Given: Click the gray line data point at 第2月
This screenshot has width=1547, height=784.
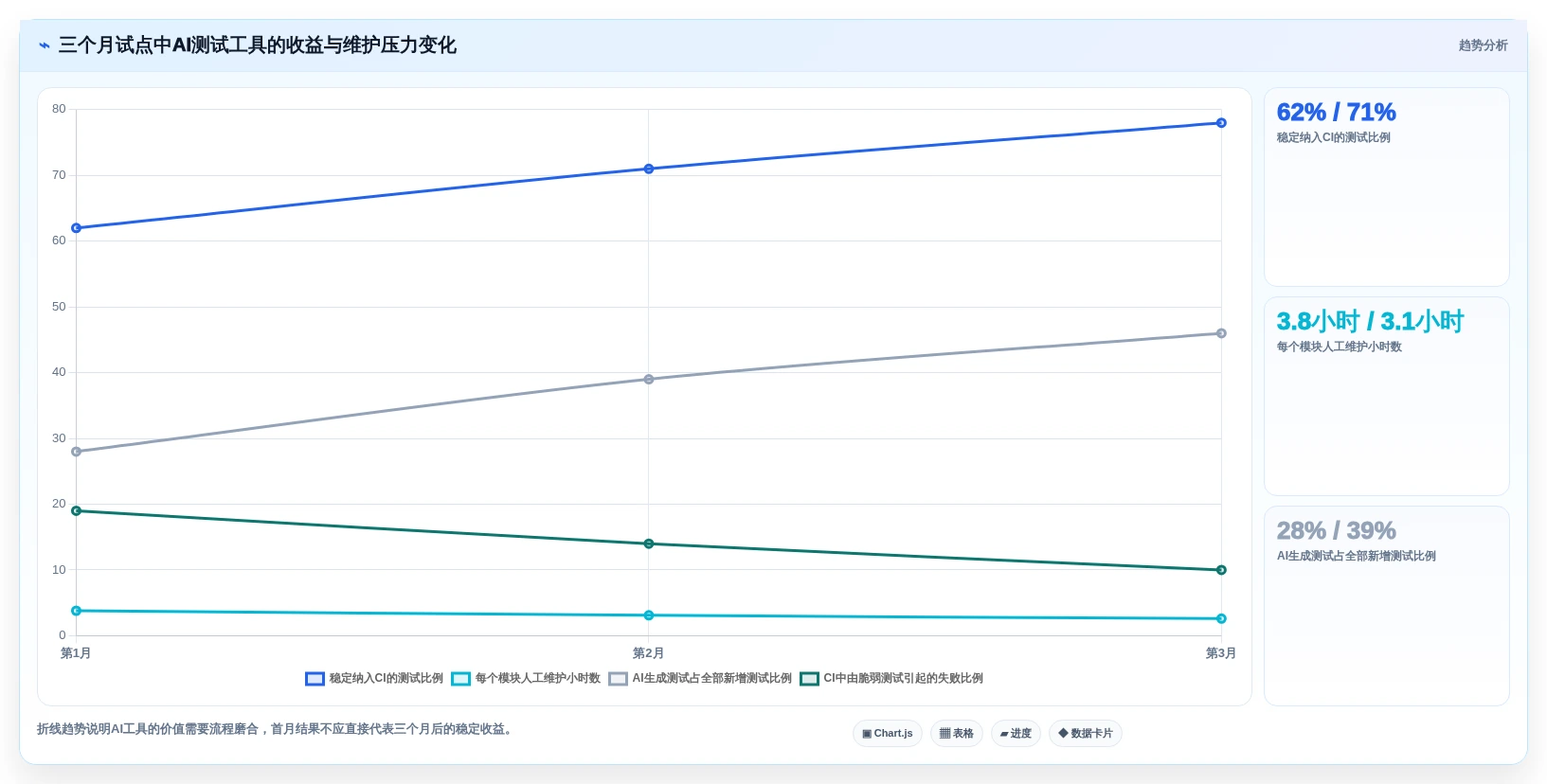Looking at the screenshot, I should [649, 380].
